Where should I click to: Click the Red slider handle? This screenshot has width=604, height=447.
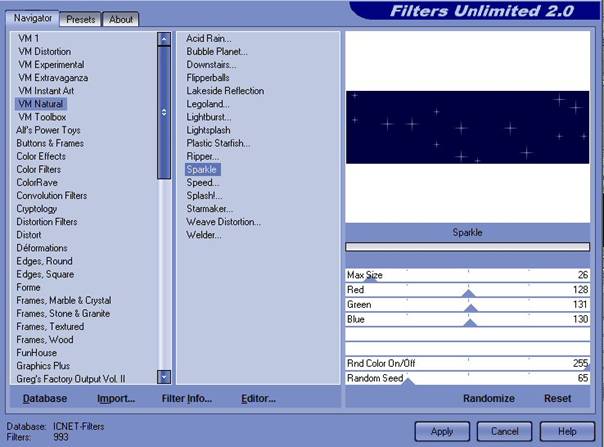pyautogui.click(x=468, y=293)
